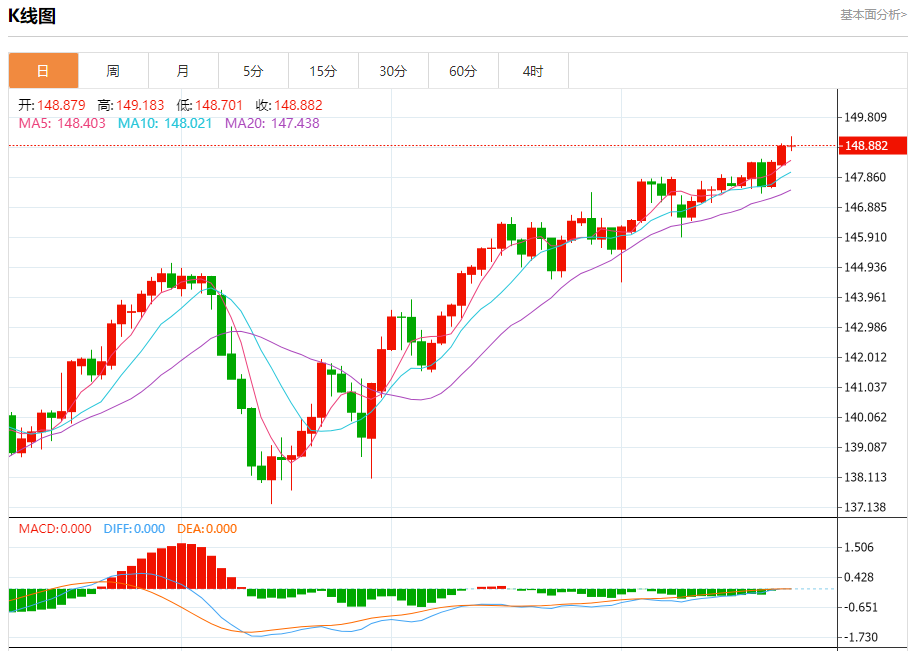916x651 pixels.
Task: Click the MA5: 148.403 legend
Action: click(x=62, y=123)
